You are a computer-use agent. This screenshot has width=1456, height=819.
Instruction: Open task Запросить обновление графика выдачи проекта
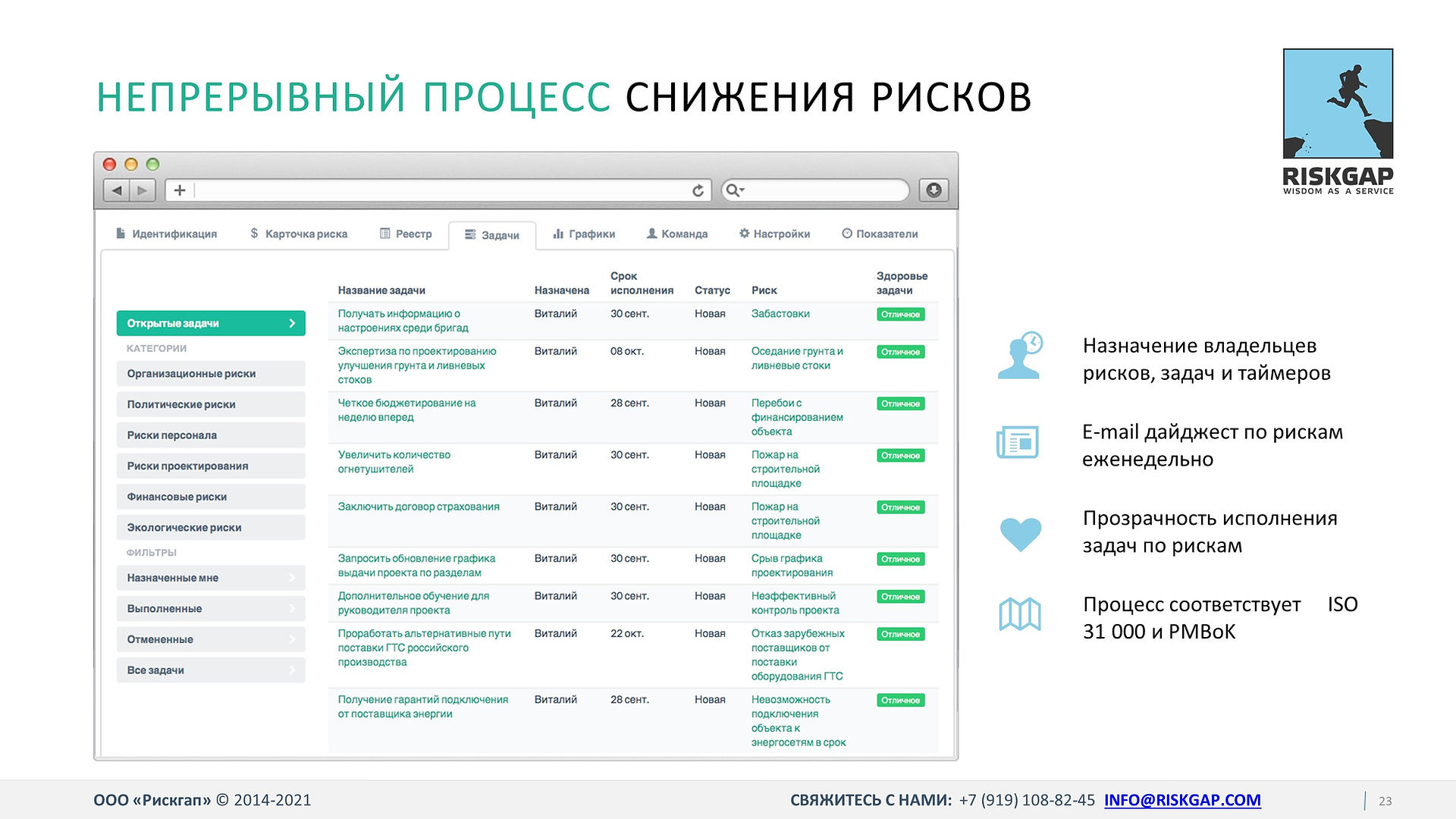pos(416,566)
